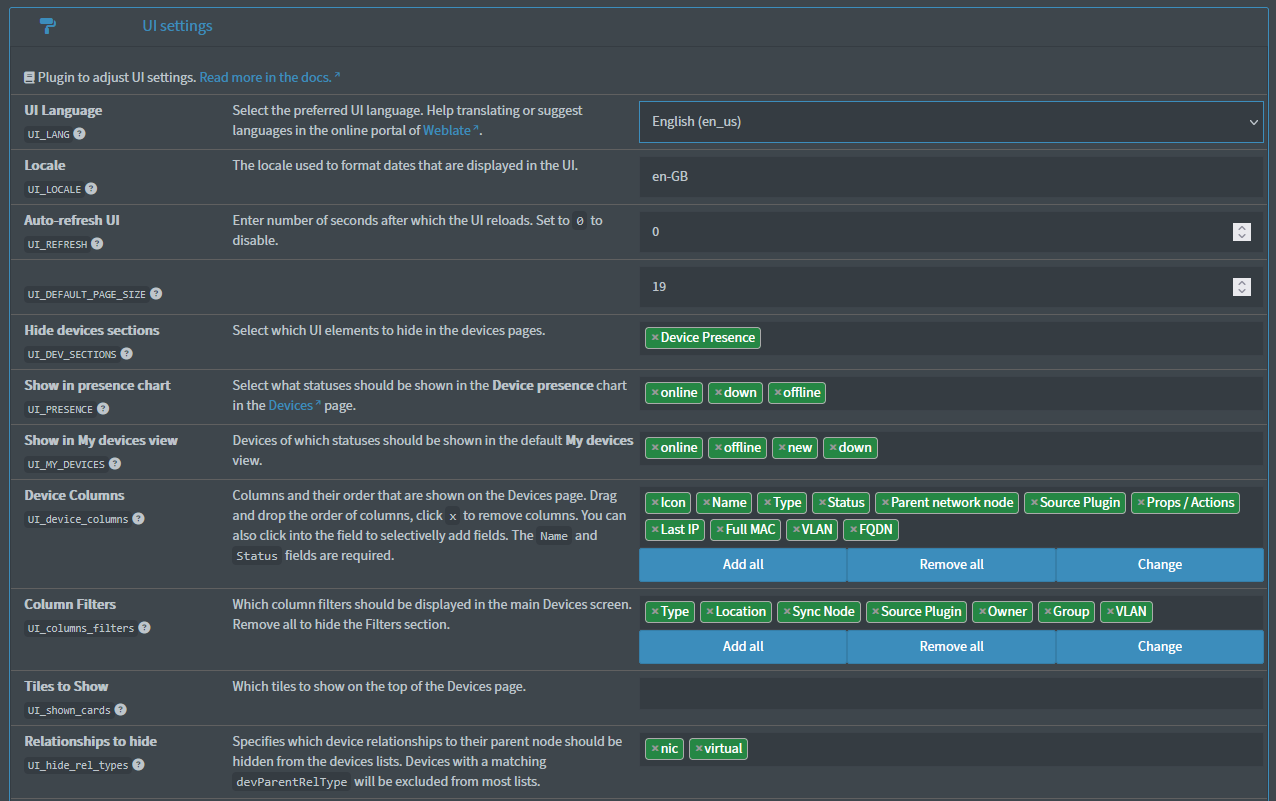Remove the "new" status from My devices view
Image resolution: width=1276 pixels, height=801 pixels.
781,447
